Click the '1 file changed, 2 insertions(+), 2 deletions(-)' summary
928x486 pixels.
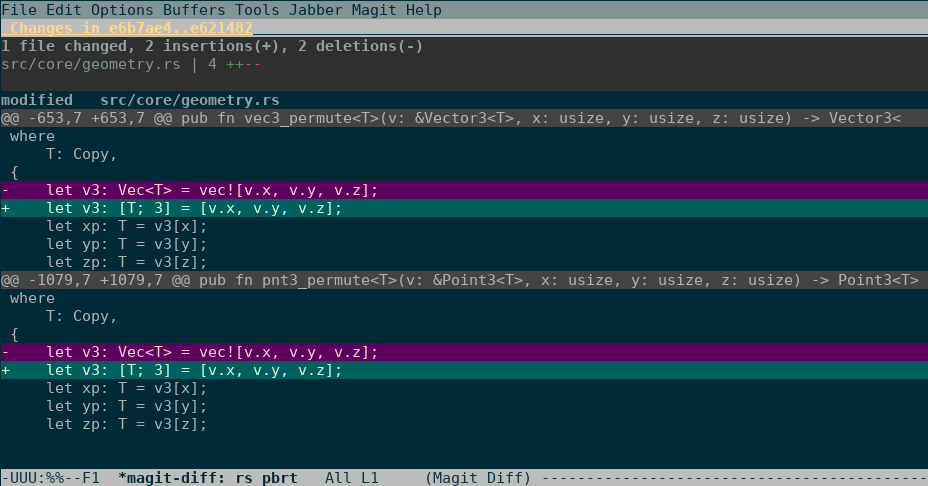point(212,46)
